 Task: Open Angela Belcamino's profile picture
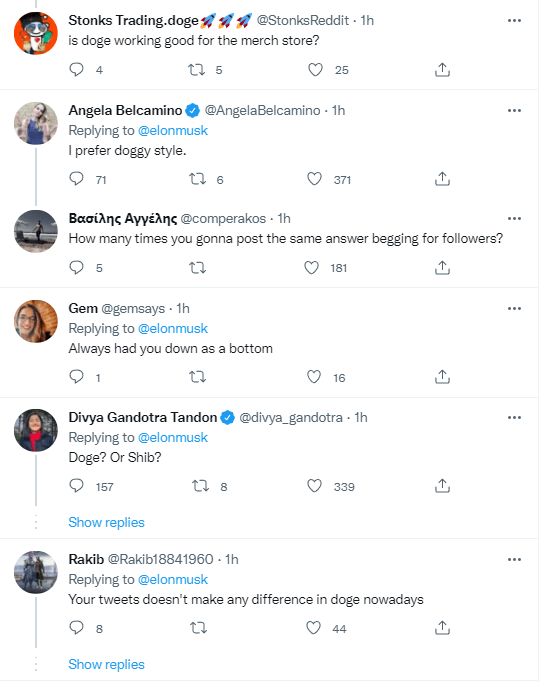(36, 123)
